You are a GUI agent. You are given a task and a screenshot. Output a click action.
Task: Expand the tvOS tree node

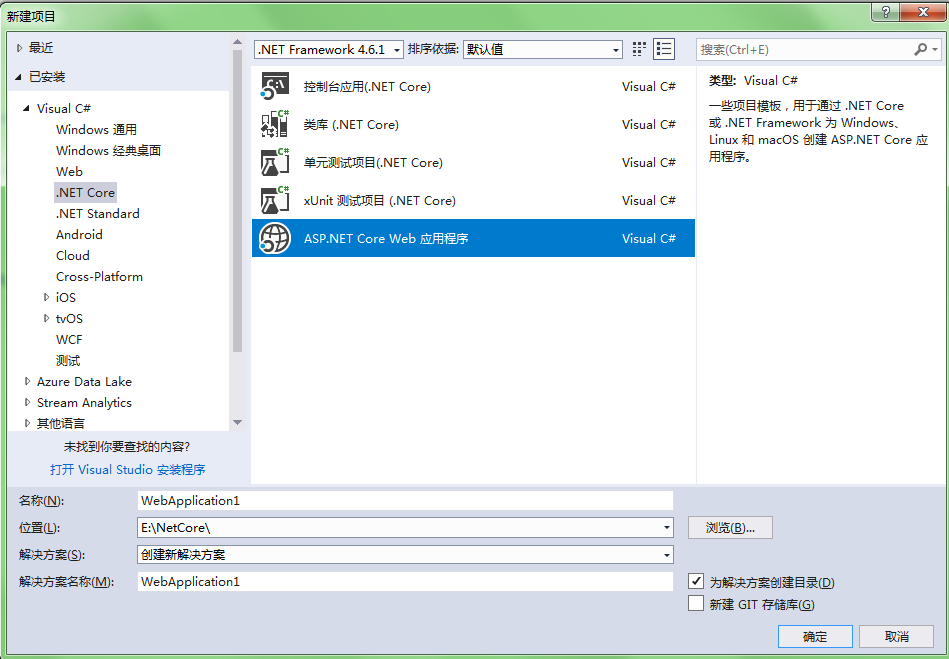point(47,318)
